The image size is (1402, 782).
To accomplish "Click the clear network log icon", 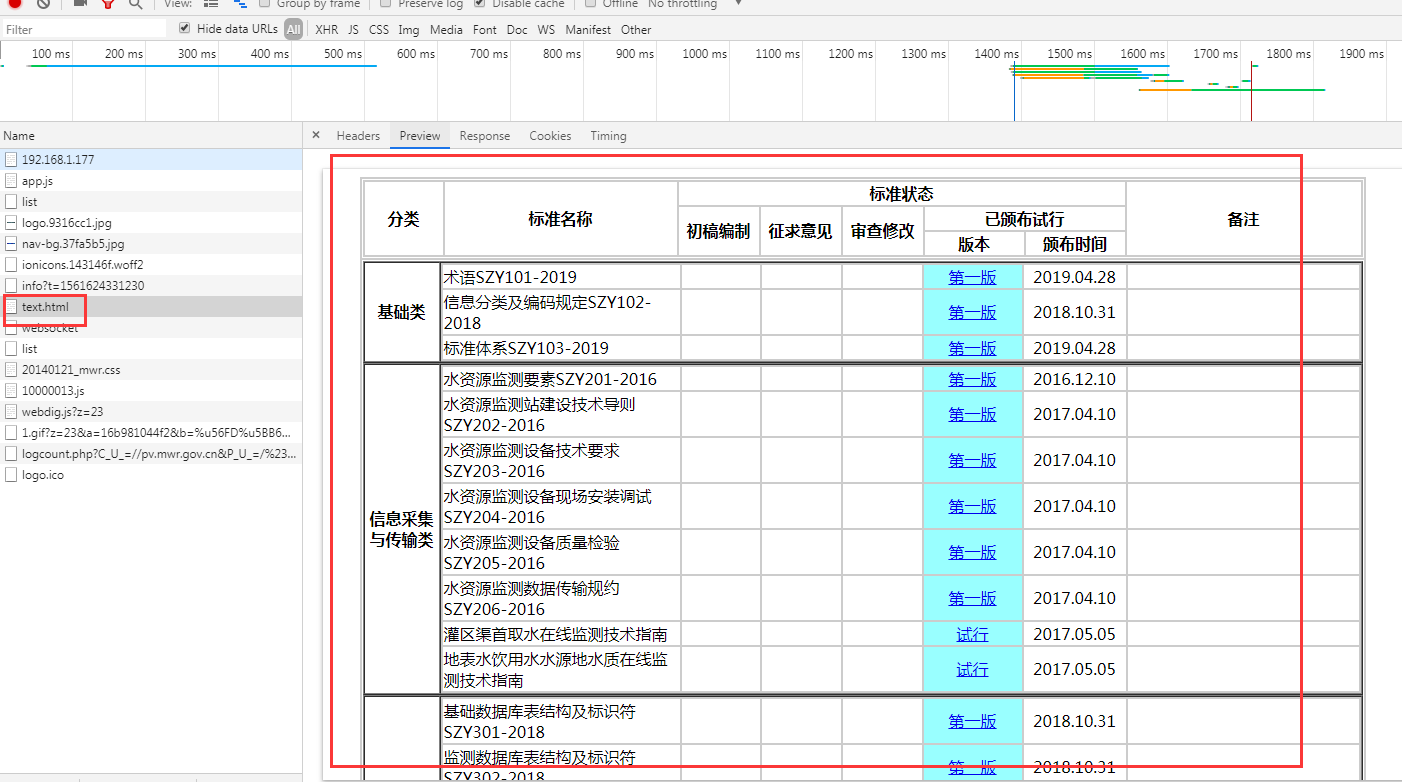I will click(x=43, y=5).
